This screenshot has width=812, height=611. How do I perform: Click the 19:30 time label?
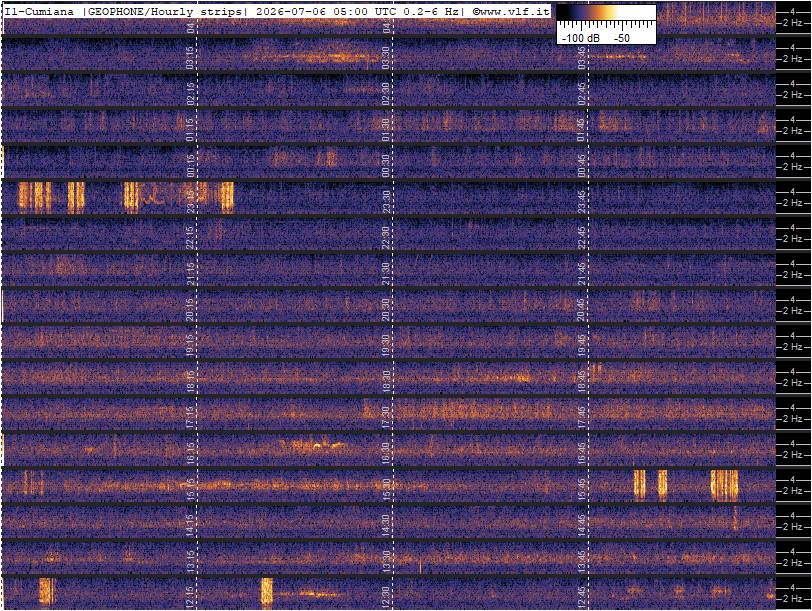point(386,346)
